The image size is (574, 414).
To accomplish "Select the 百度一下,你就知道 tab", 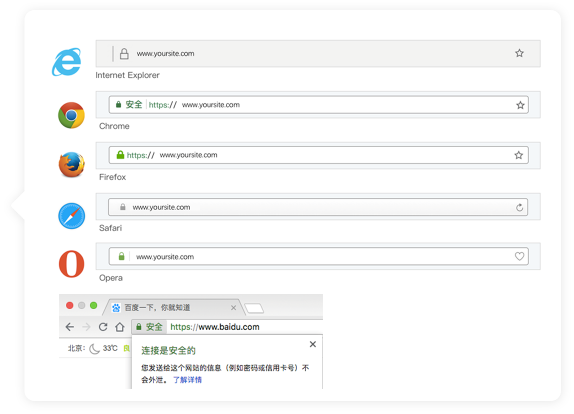I will coord(173,307).
